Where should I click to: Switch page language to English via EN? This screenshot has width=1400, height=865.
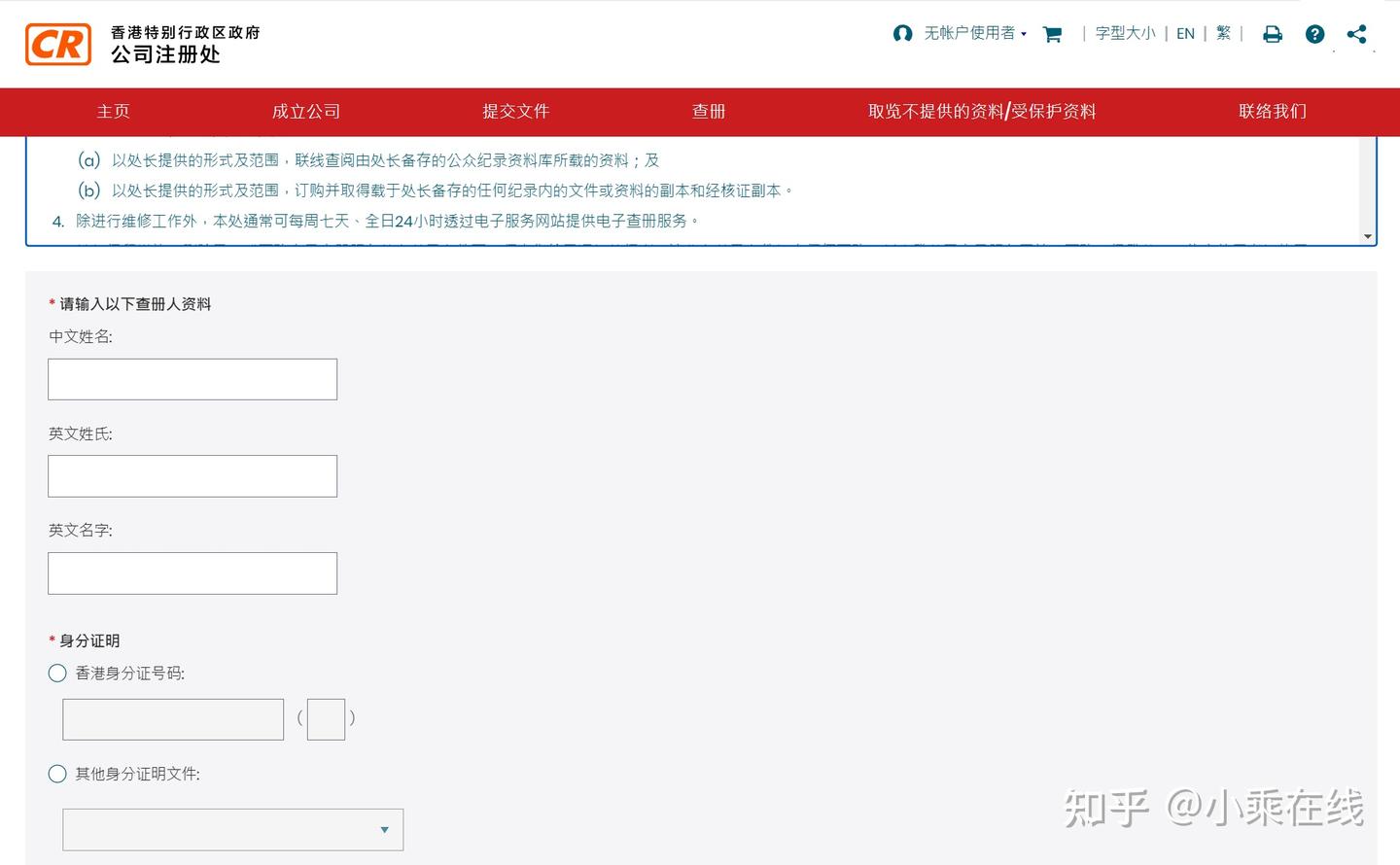click(1185, 32)
